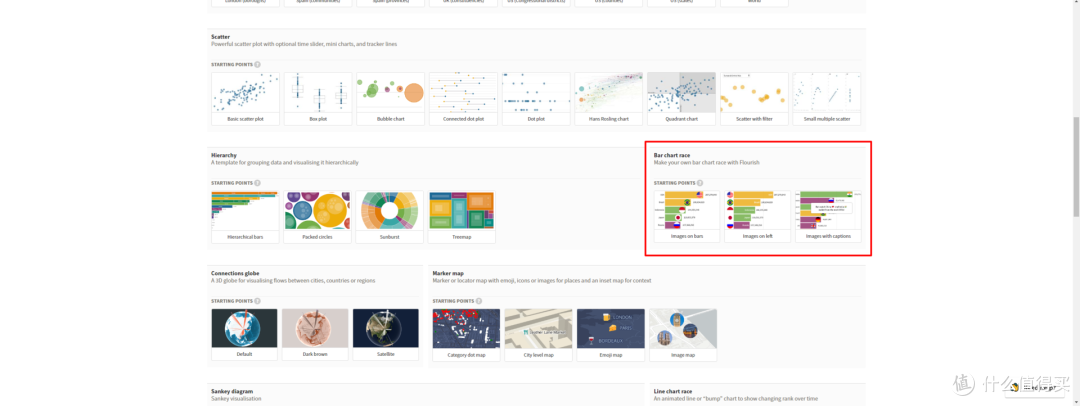The height and width of the screenshot is (406, 1080).
Task: Open the Small multiple scatter template
Action: click(827, 99)
